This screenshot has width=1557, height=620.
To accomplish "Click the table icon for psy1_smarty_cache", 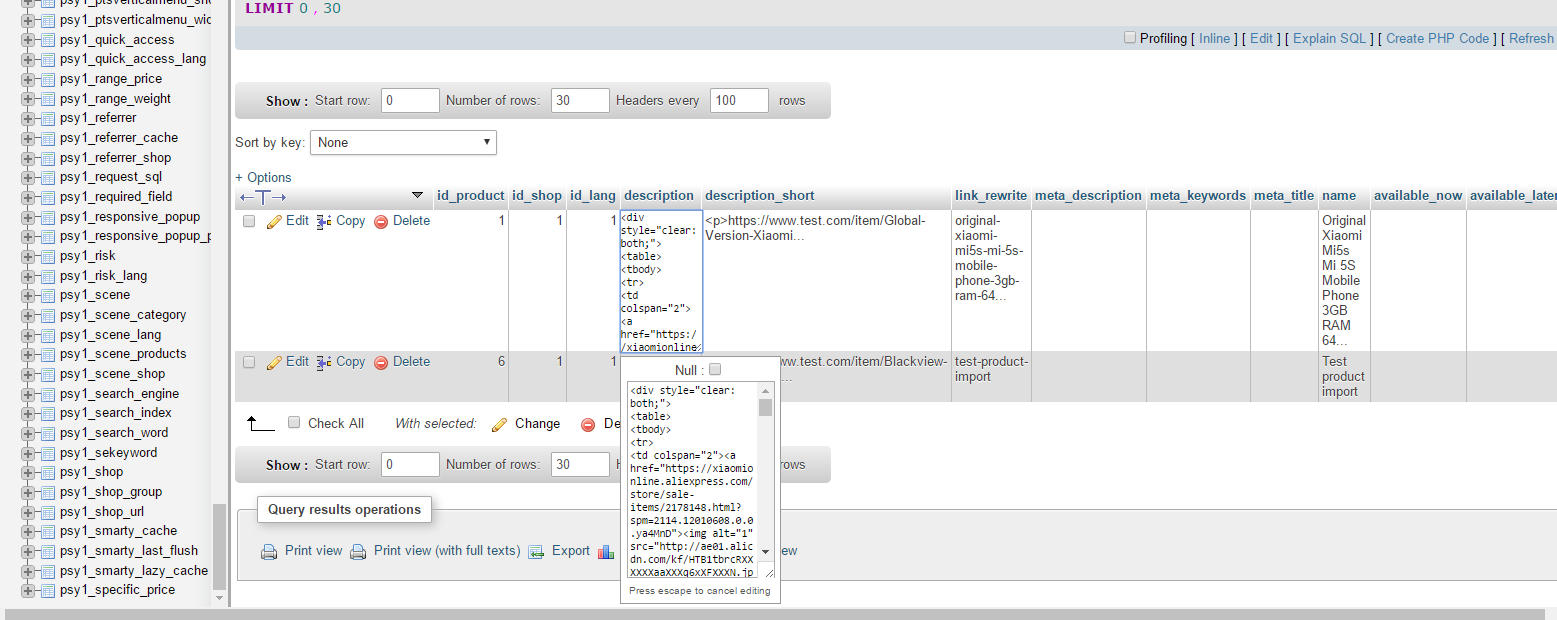I will coord(47,531).
